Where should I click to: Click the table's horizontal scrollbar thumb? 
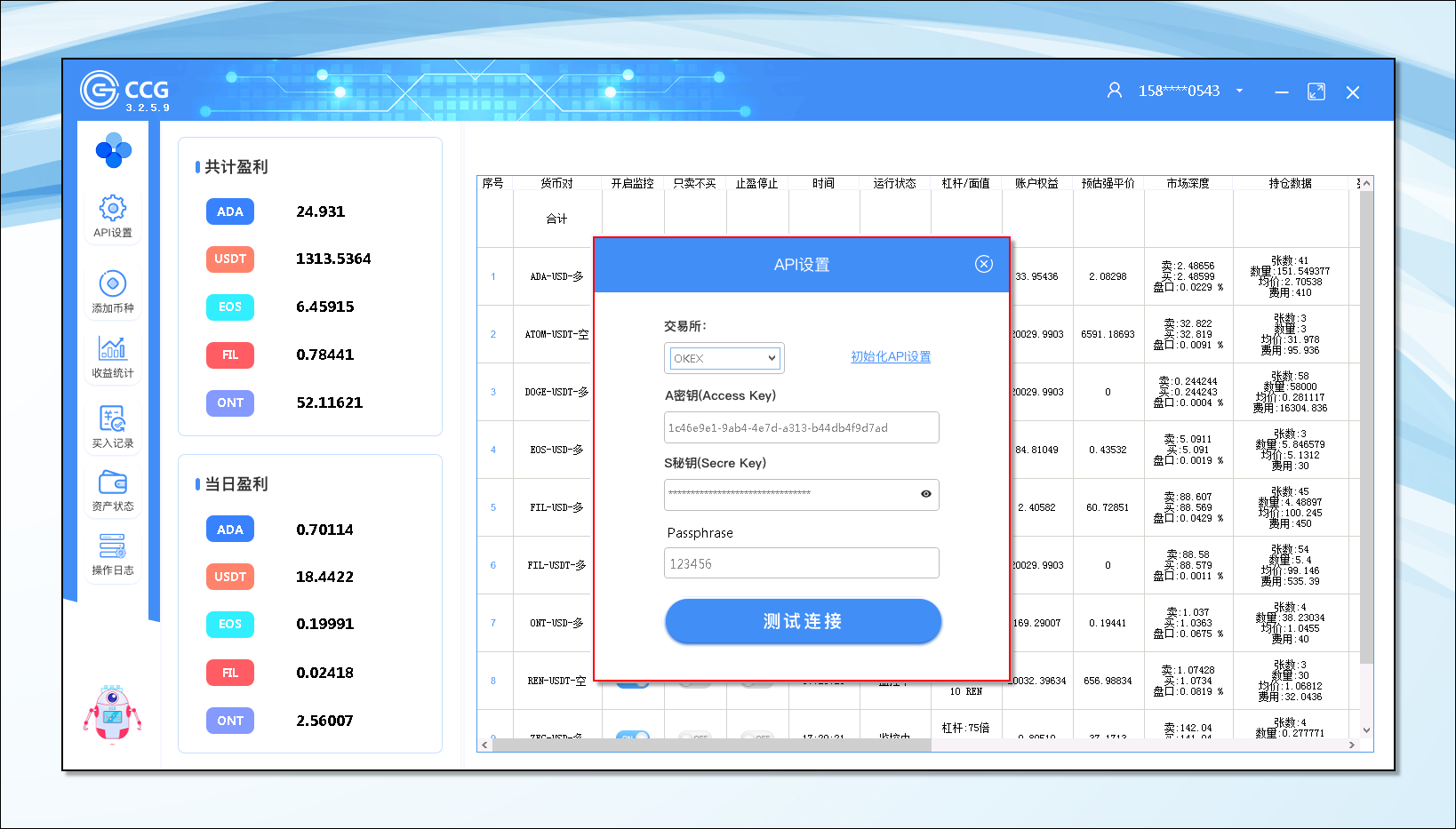tap(711, 745)
